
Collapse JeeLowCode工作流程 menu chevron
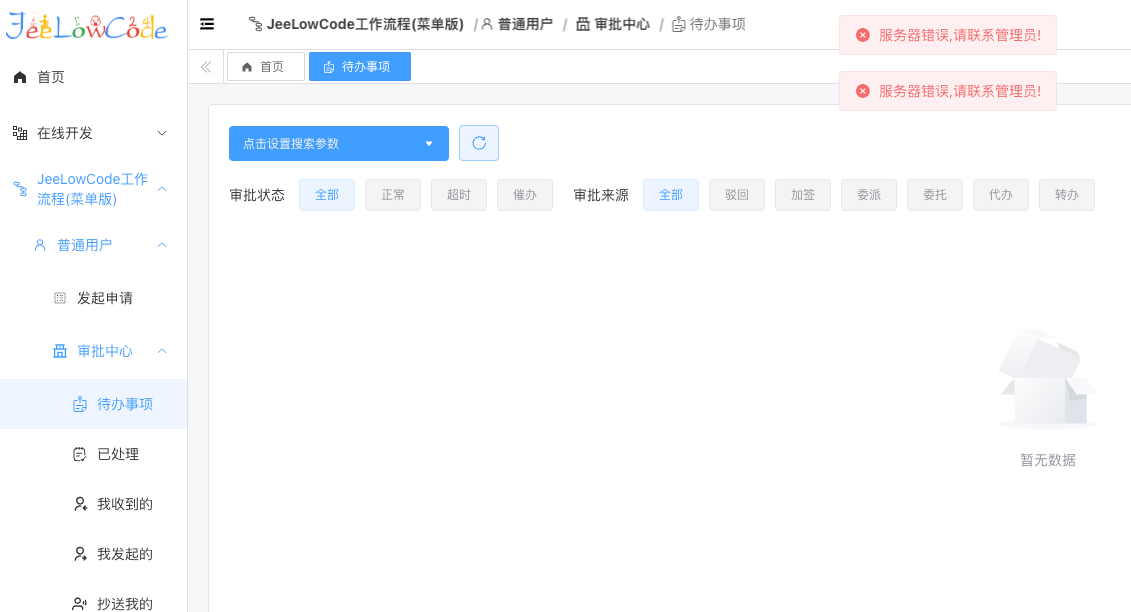click(162, 189)
